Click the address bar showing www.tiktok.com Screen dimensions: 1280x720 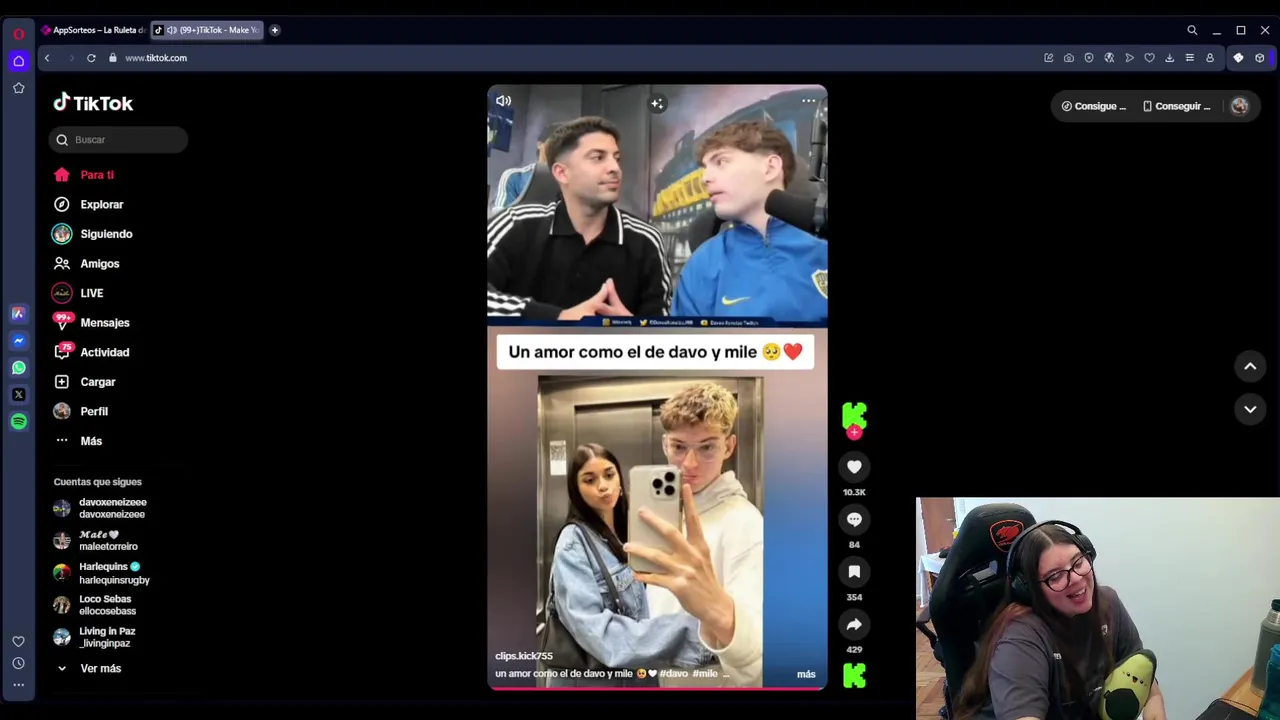[156, 58]
